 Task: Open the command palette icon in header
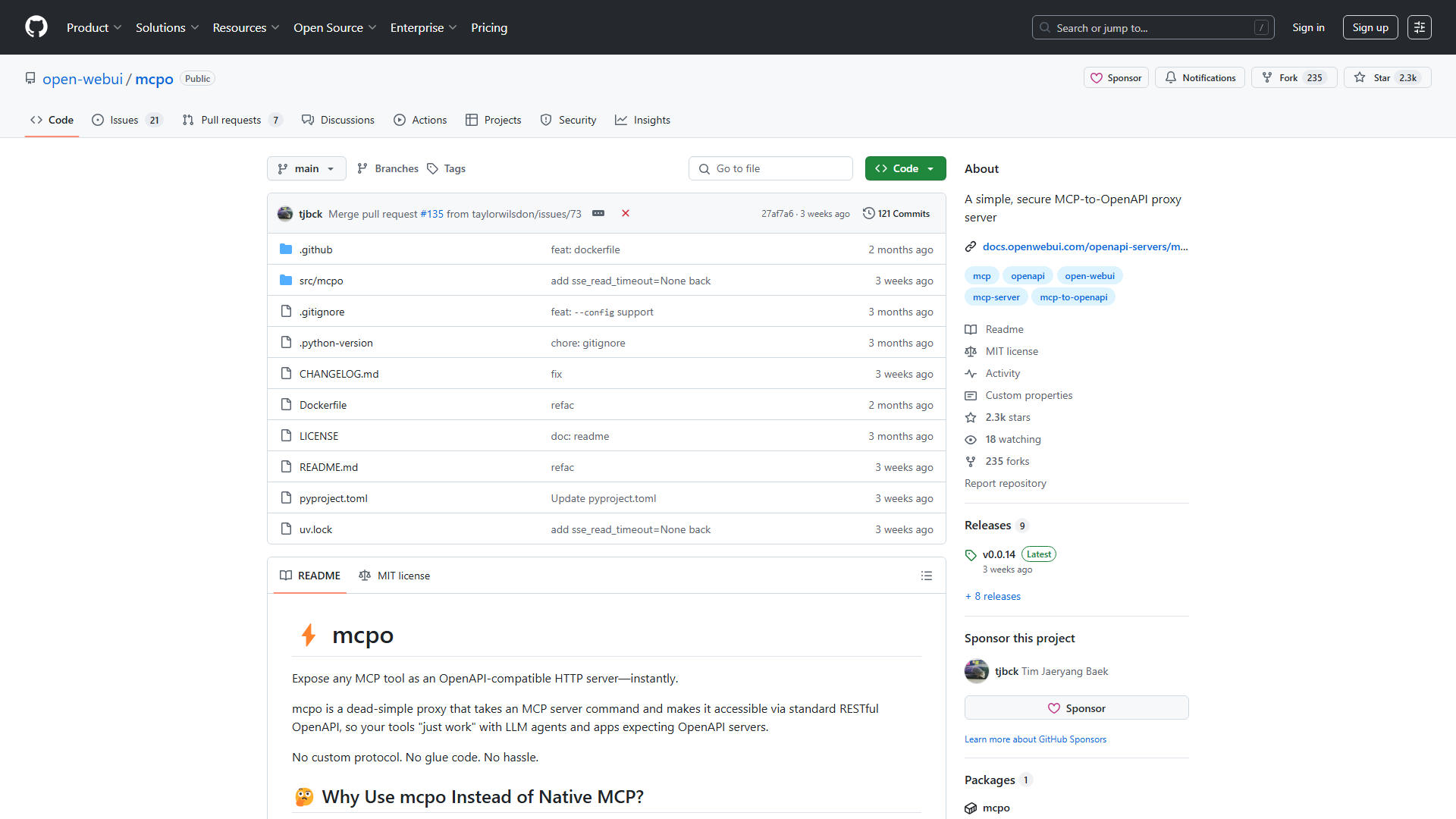1419,27
